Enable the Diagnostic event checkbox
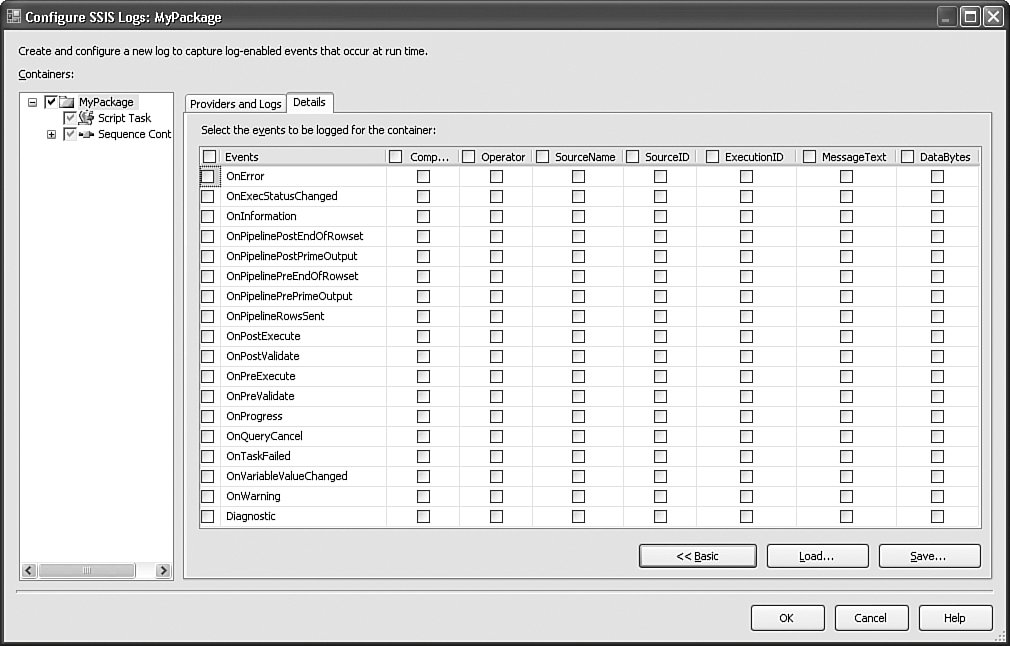Screen dimensions: 1010x646 point(207,516)
